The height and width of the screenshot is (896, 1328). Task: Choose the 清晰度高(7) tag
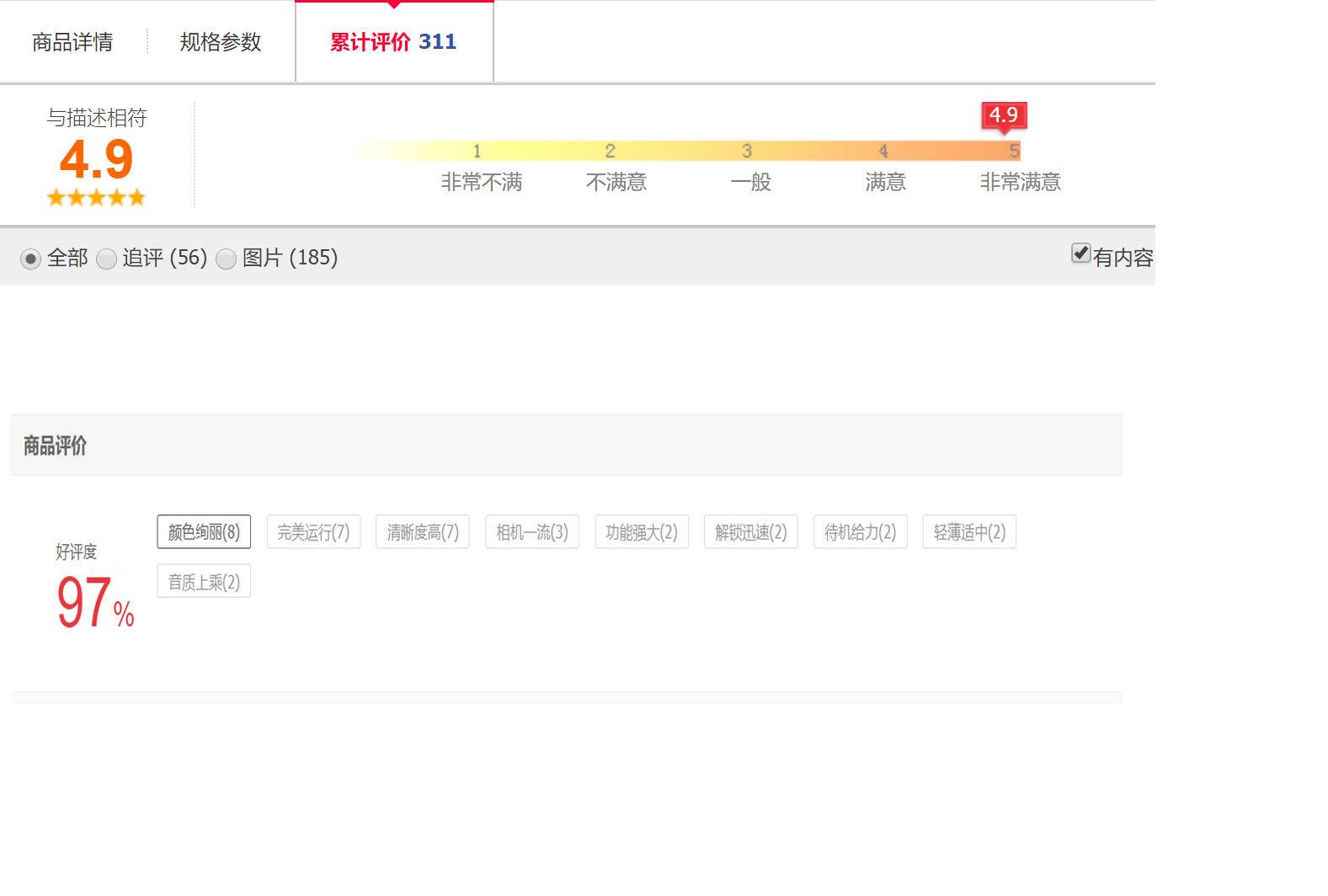[423, 532]
